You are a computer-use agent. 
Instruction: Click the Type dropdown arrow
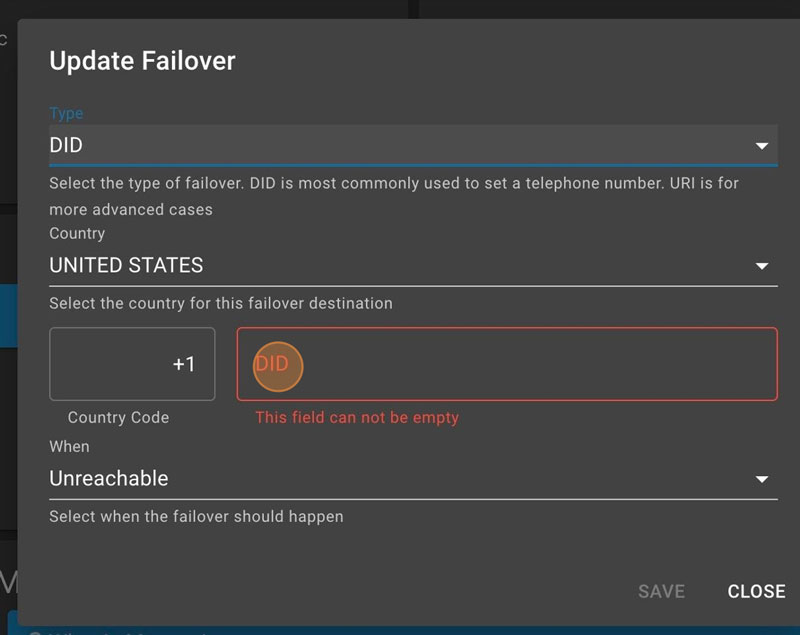[x=762, y=146]
